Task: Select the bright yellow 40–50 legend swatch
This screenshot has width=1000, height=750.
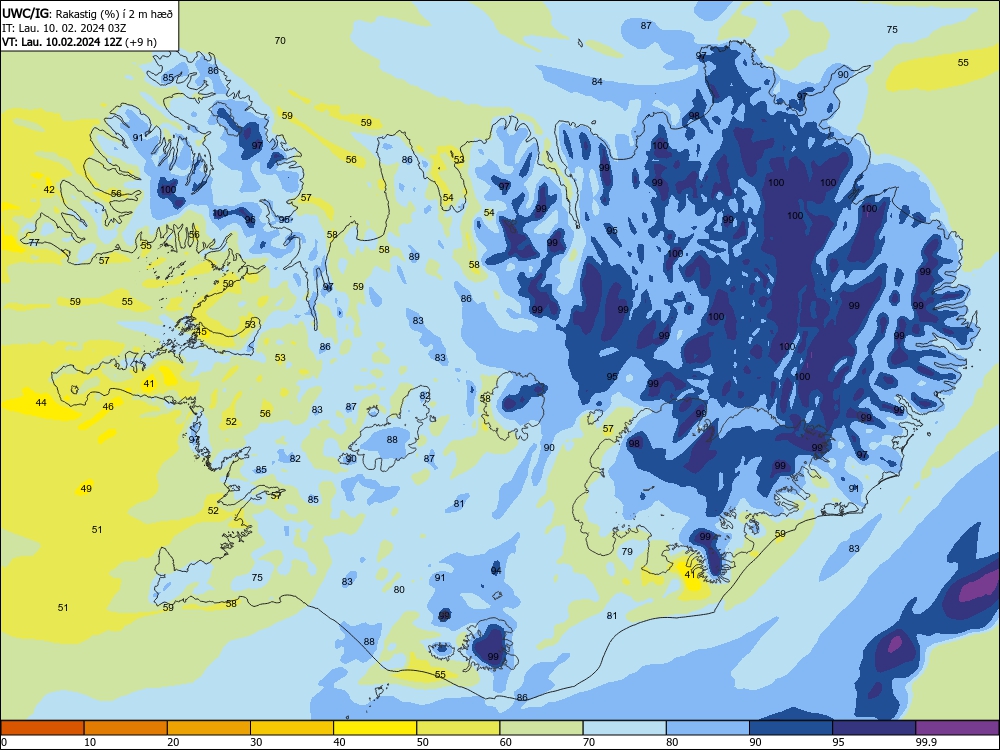Action: pos(375,728)
